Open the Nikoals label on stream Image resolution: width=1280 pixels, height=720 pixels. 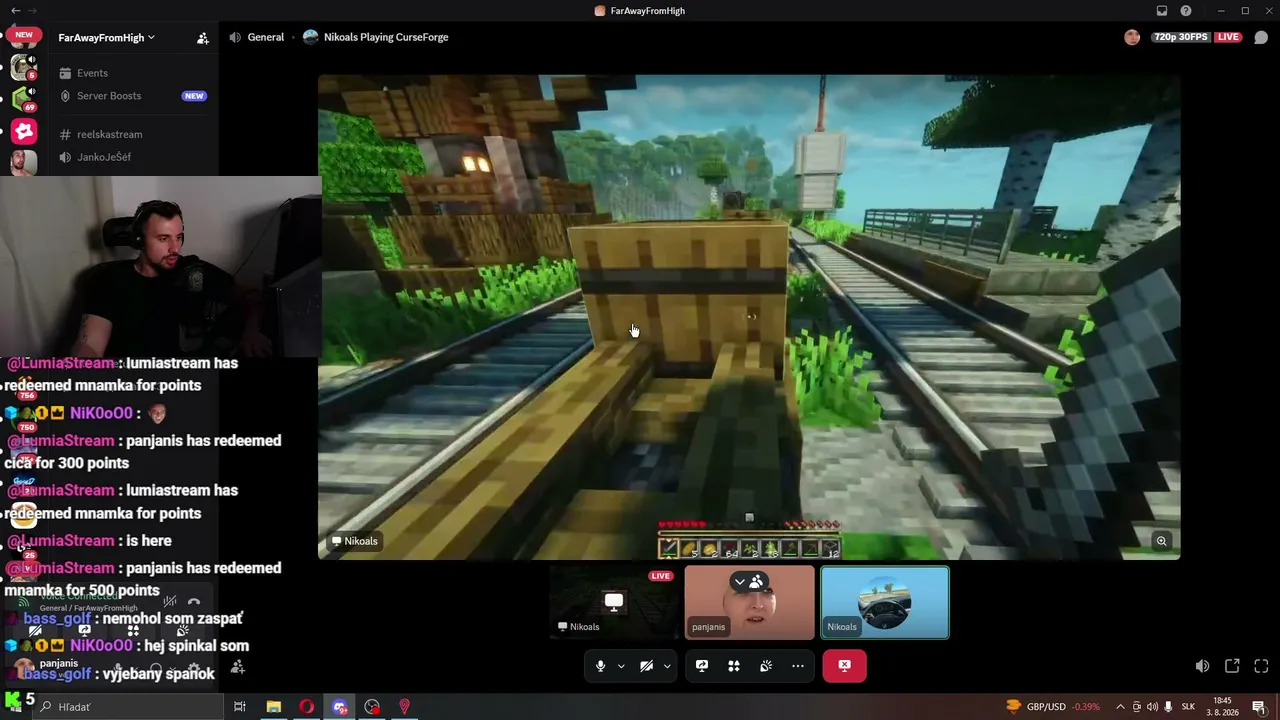tap(355, 541)
